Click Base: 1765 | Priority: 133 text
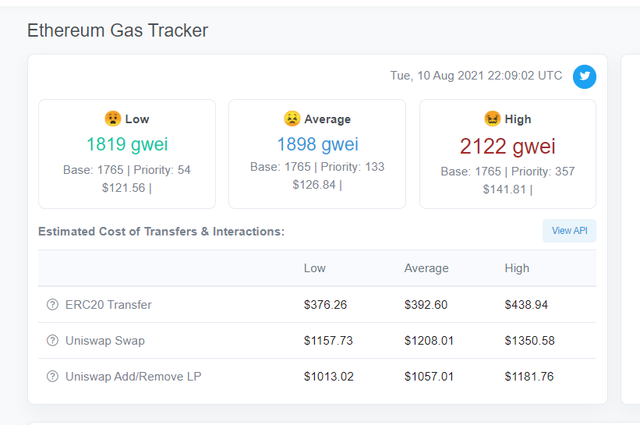This screenshot has width=640, height=425. point(317,167)
